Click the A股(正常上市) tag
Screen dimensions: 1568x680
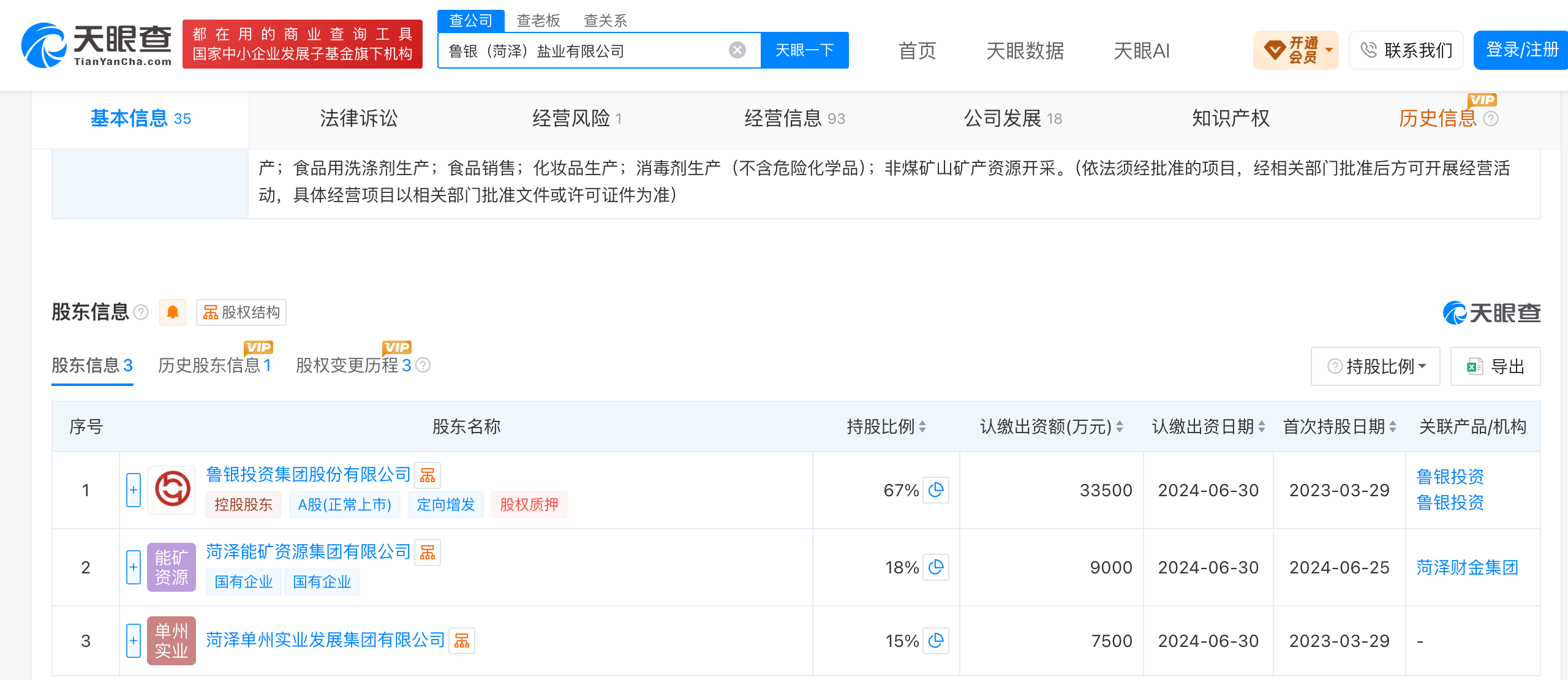344,505
